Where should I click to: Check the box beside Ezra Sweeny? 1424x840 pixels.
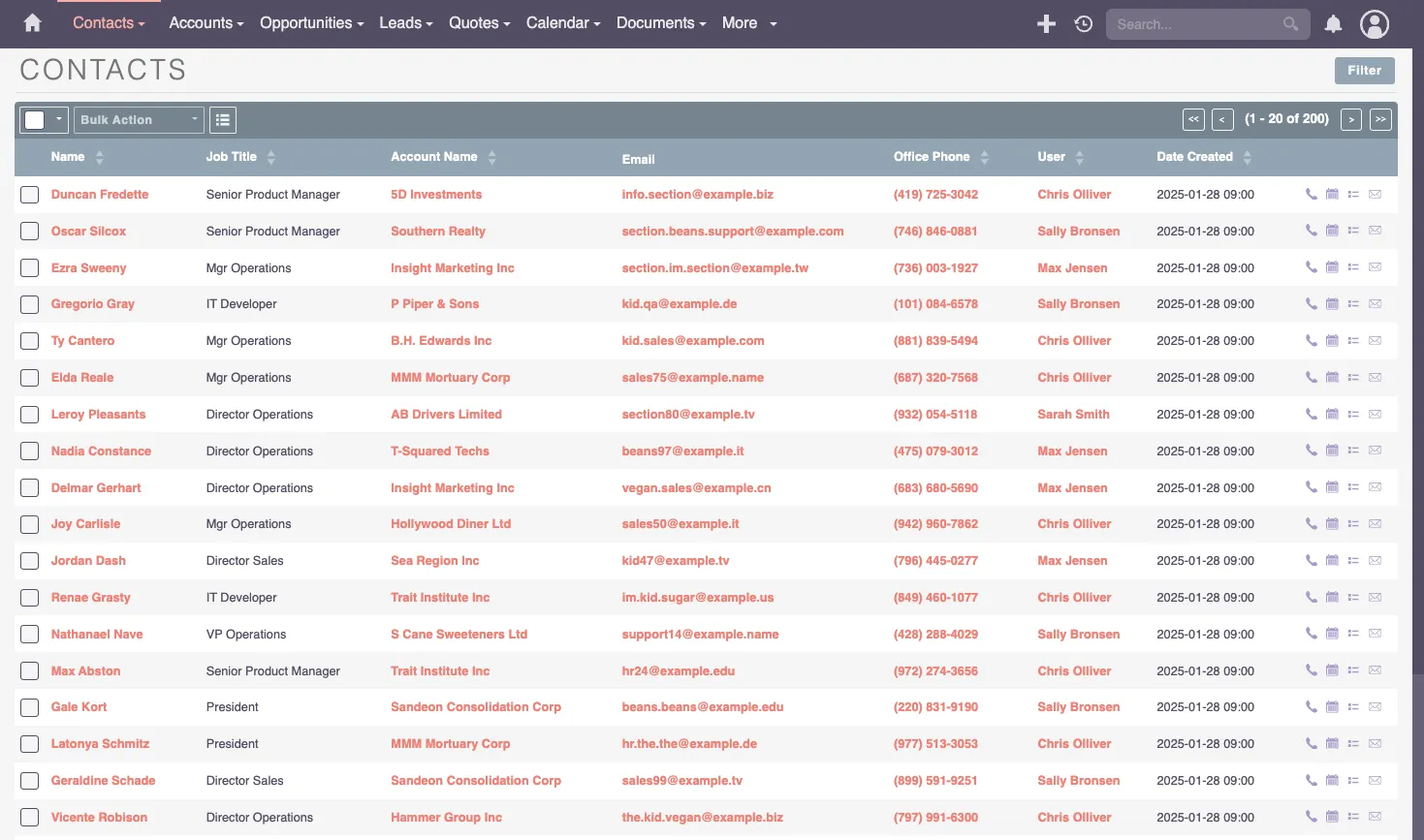(x=30, y=268)
